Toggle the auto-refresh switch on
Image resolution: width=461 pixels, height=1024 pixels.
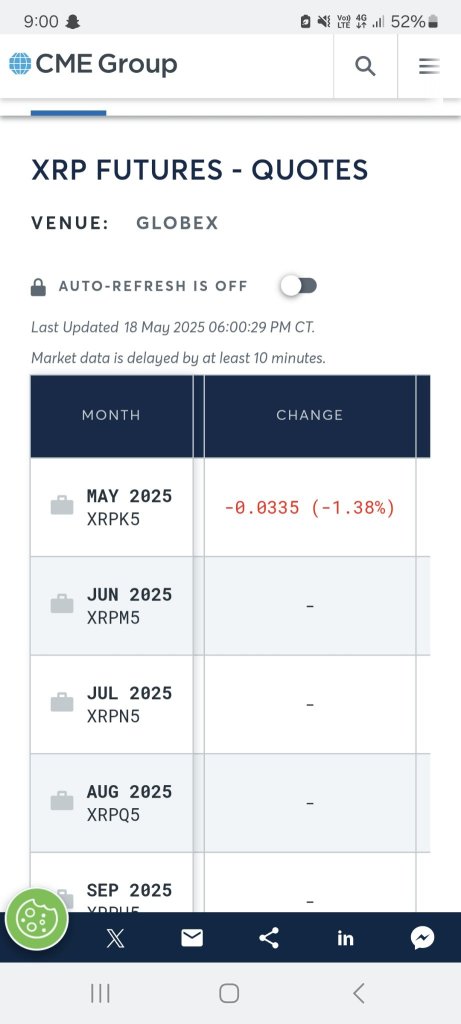pos(300,285)
